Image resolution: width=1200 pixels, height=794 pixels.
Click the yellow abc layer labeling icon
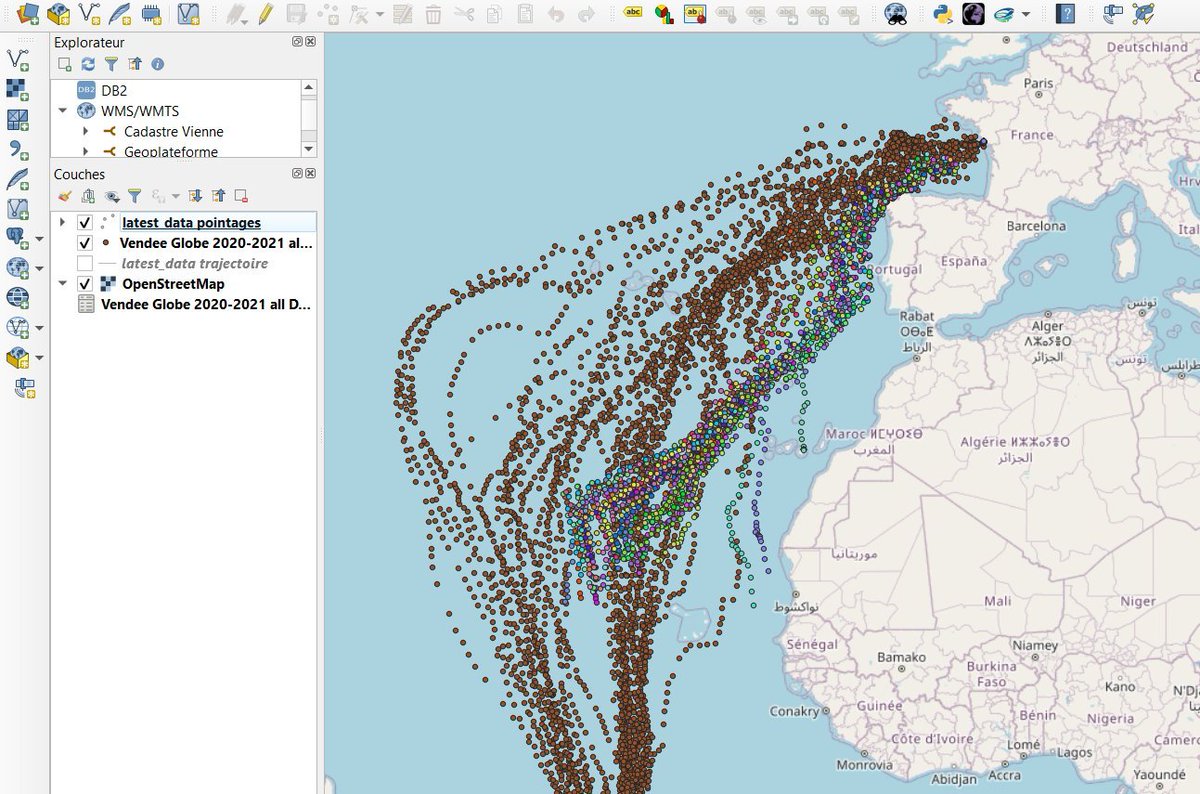633,13
